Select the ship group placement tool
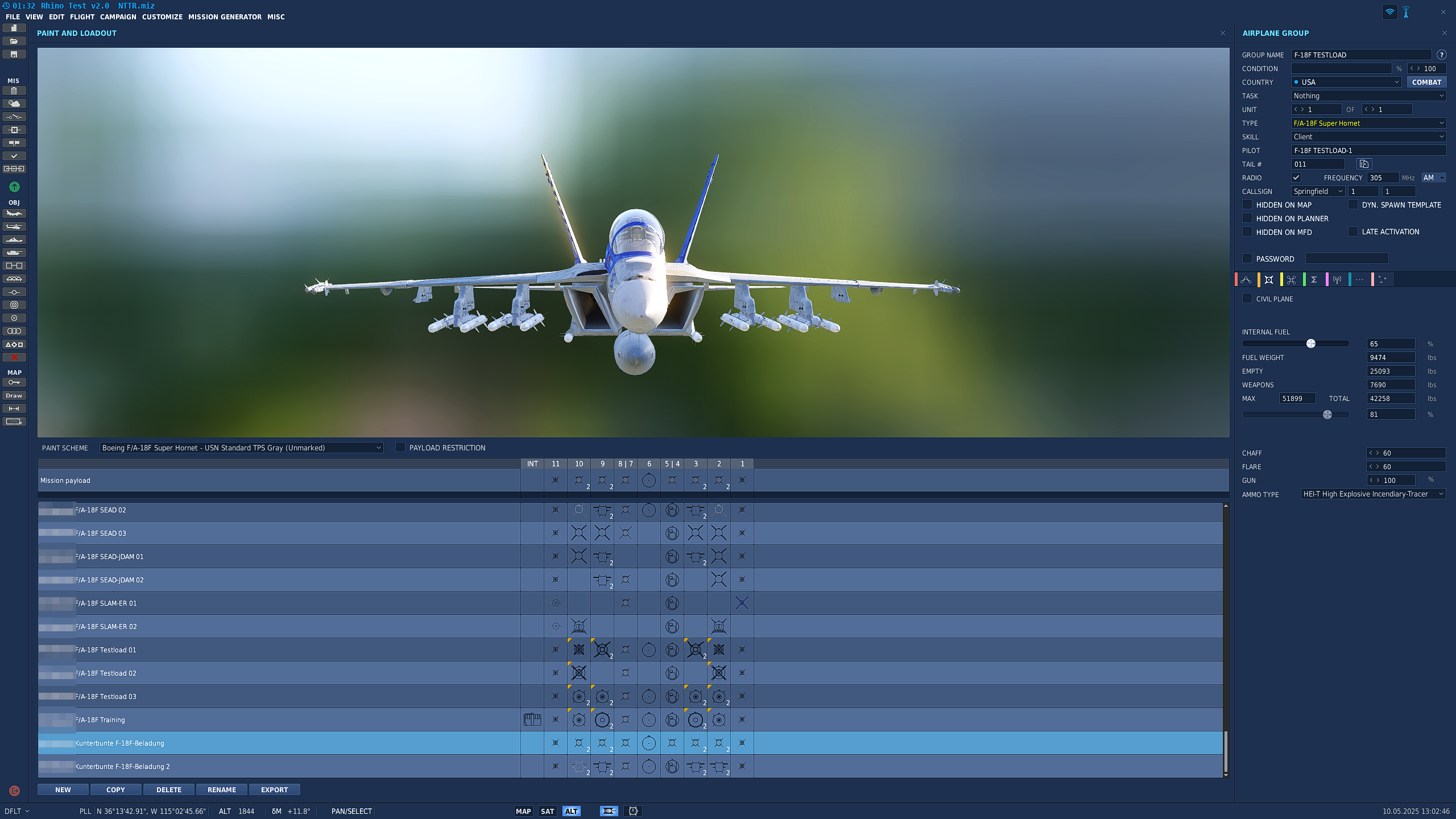1456x819 pixels. click(x=14, y=239)
